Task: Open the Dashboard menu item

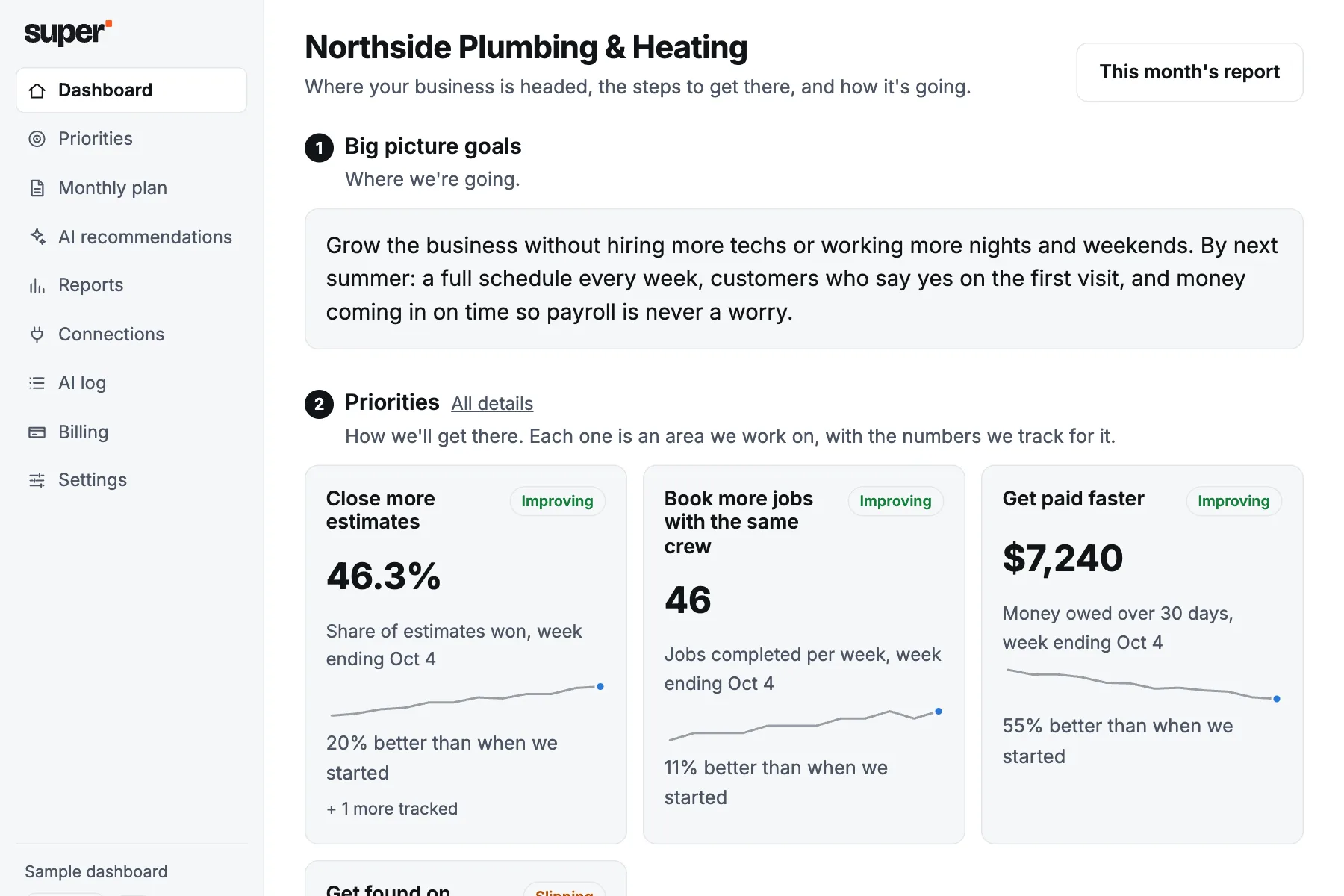Action: point(131,90)
